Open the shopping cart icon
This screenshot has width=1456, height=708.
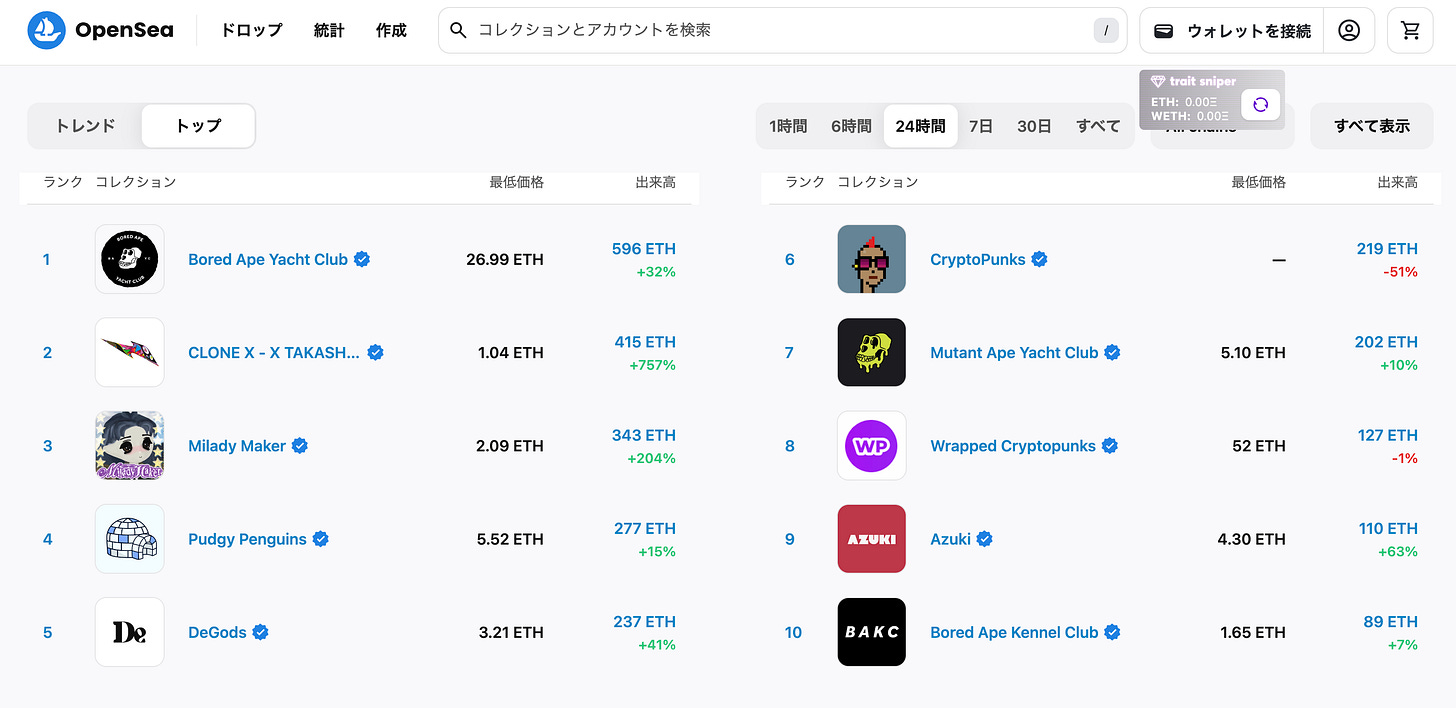pos(1411,31)
